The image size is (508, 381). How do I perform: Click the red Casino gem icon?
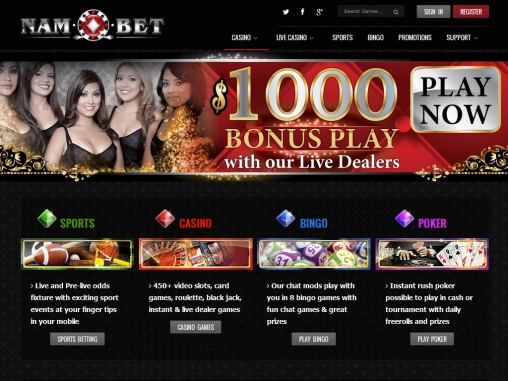(165, 219)
